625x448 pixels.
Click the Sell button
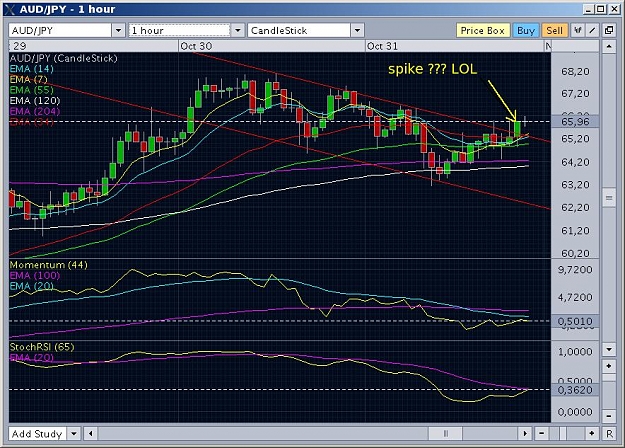point(554,30)
